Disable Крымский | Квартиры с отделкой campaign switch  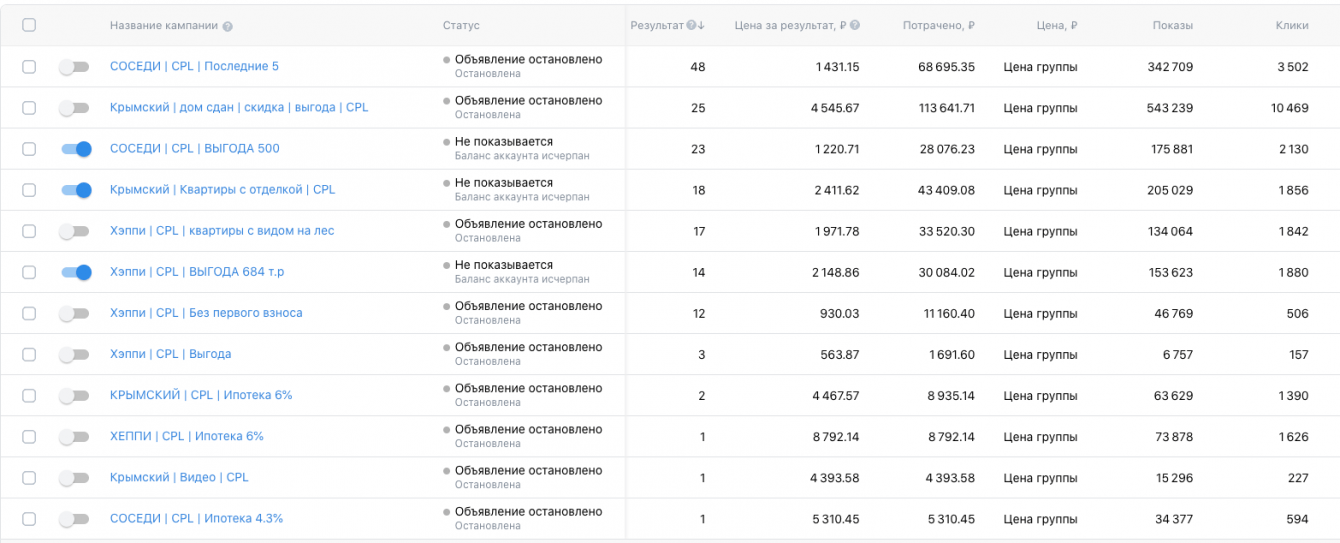[76, 190]
